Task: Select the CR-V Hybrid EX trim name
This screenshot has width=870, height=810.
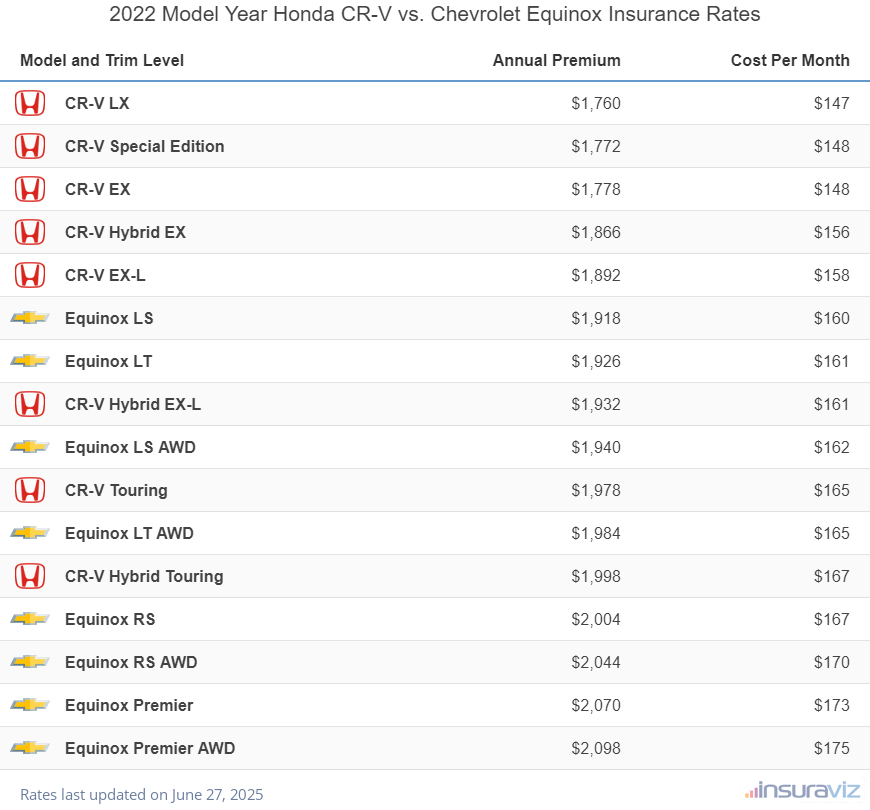Action: (x=125, y=232)
